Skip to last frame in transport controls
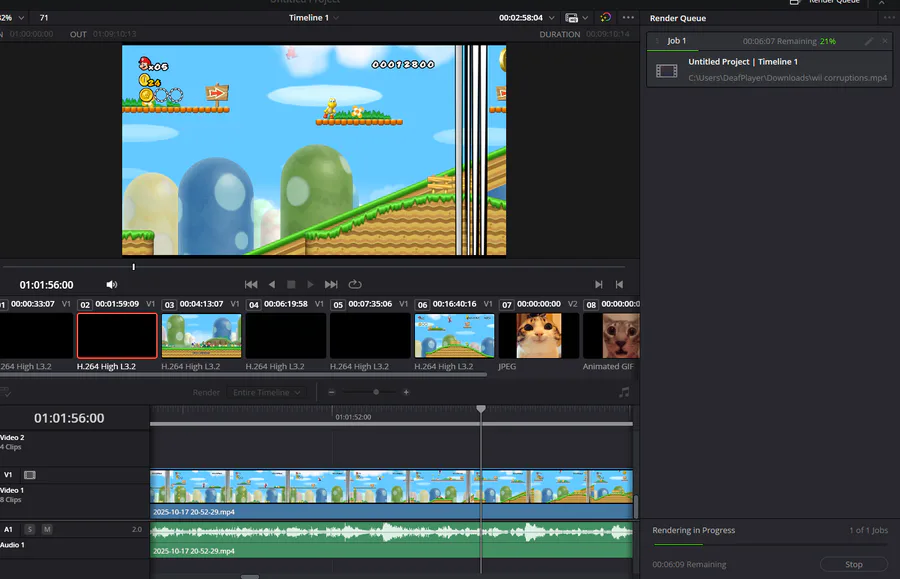Screen dimensions: 900x579 (331, 285)
